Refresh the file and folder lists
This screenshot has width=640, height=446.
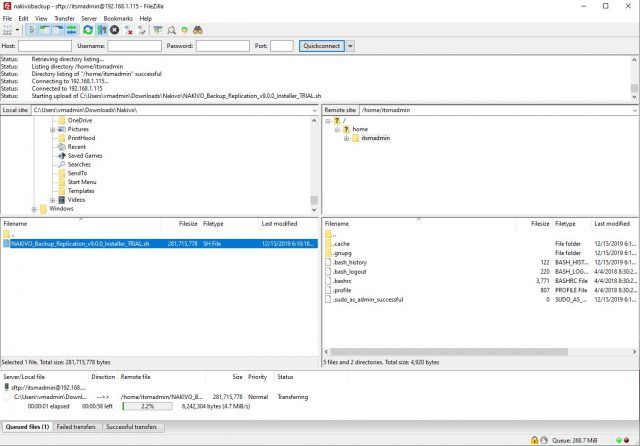click(x=89, y=30)
